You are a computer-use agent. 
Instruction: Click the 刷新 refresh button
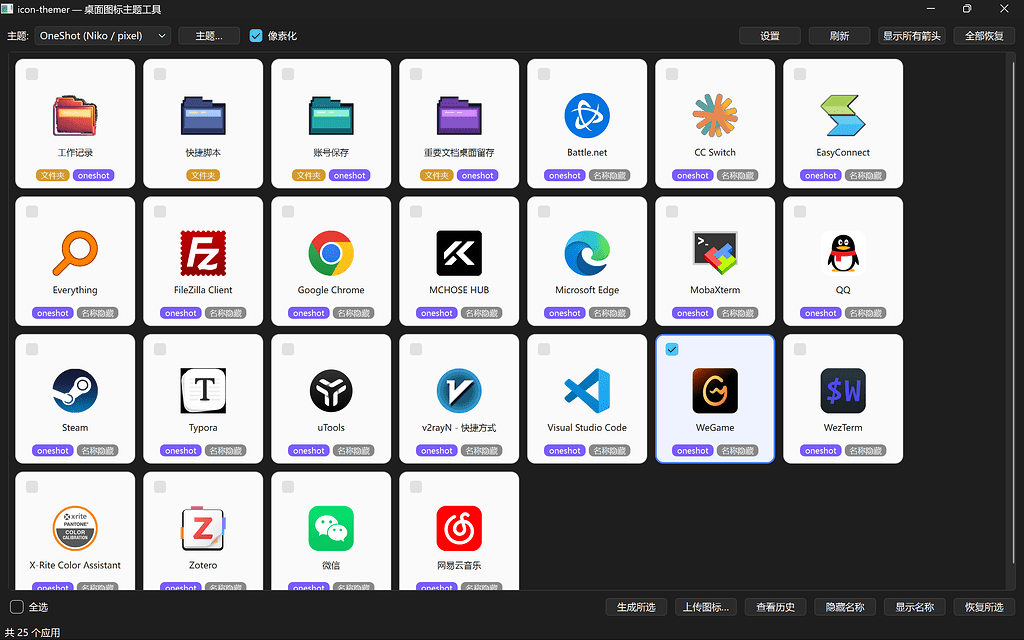839,36
